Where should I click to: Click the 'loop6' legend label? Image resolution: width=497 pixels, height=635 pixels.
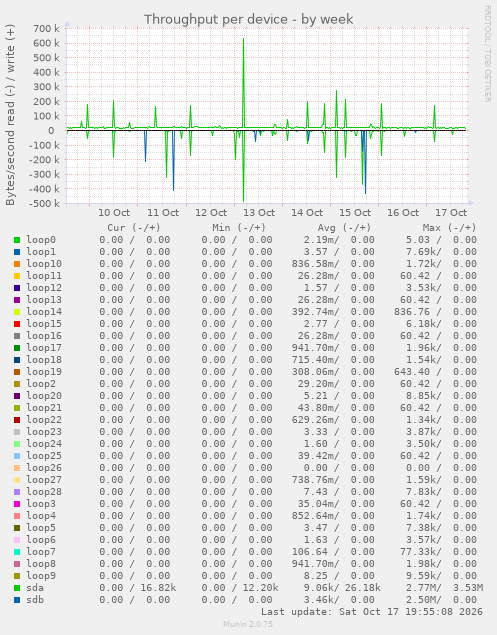[41, 540]
